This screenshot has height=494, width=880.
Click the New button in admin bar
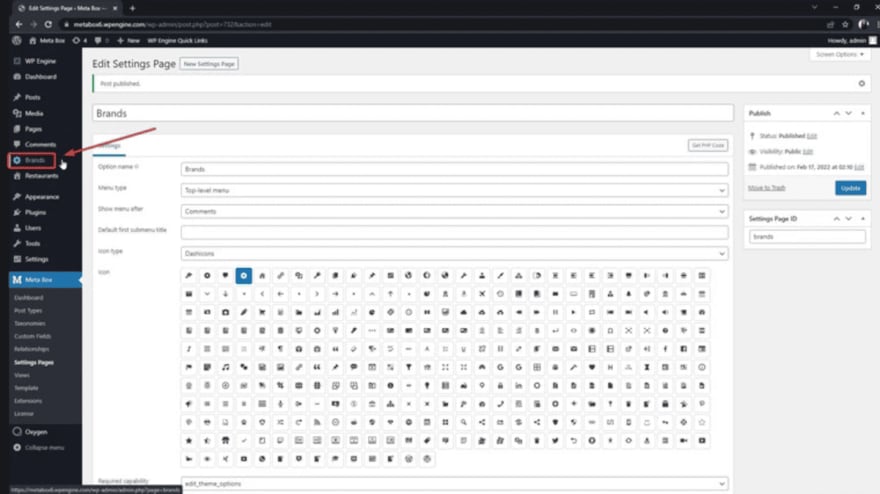point(129,40)
